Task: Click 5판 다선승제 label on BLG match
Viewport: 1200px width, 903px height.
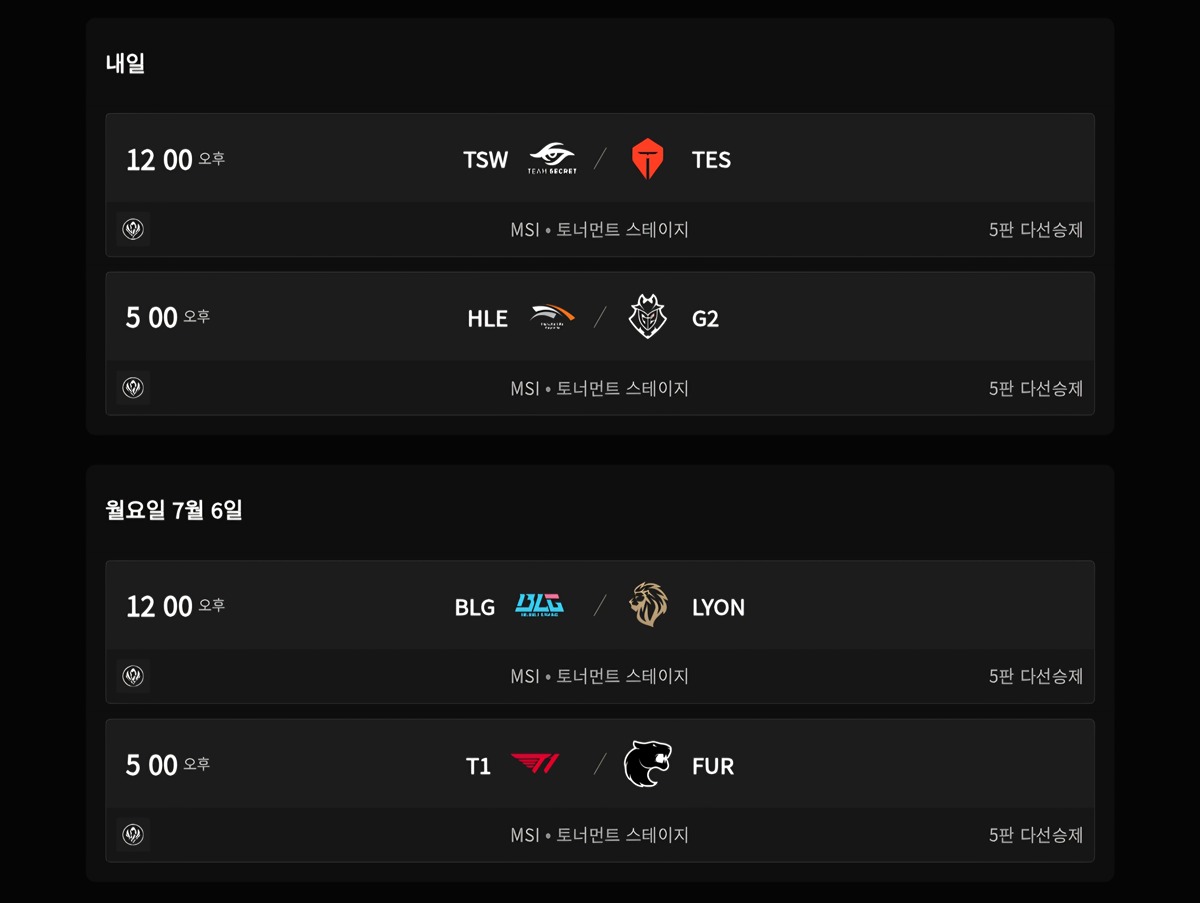Action: click(1036, 676)
